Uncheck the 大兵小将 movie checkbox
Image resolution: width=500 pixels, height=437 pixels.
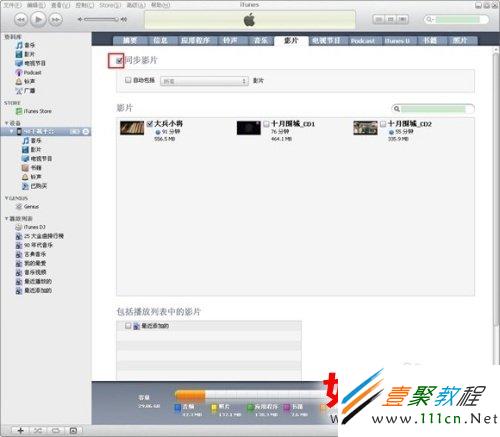pos(150,124)
